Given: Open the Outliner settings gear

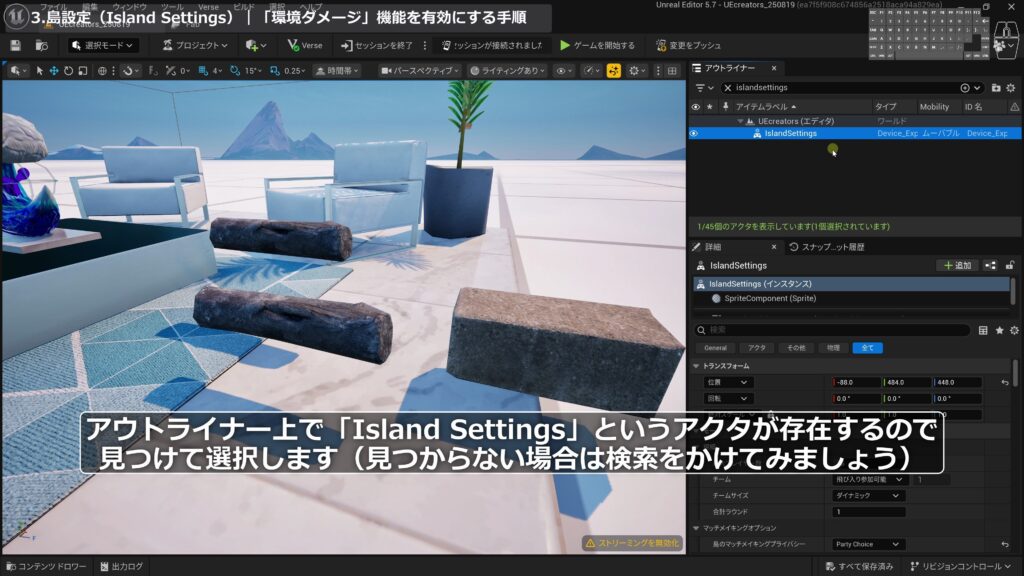Looking at the screenshot, I should pos(1011,88).
